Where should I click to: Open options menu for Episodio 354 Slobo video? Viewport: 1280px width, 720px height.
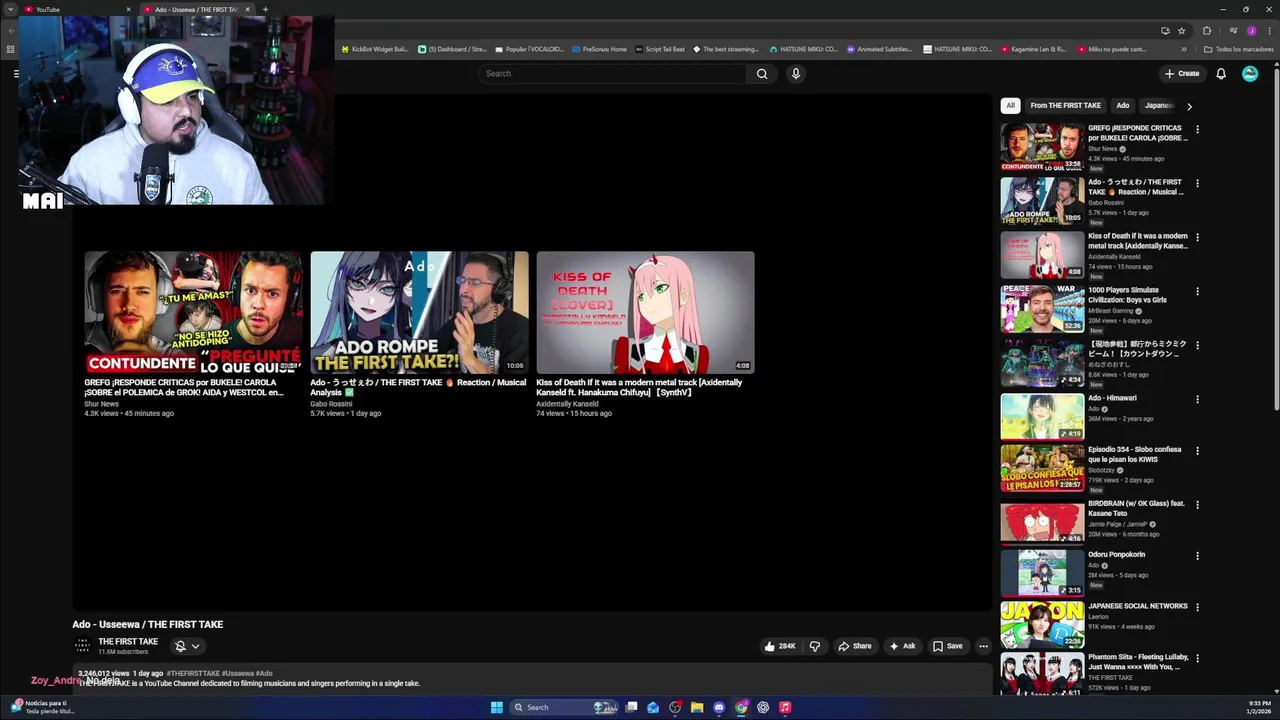[1197, 450]
